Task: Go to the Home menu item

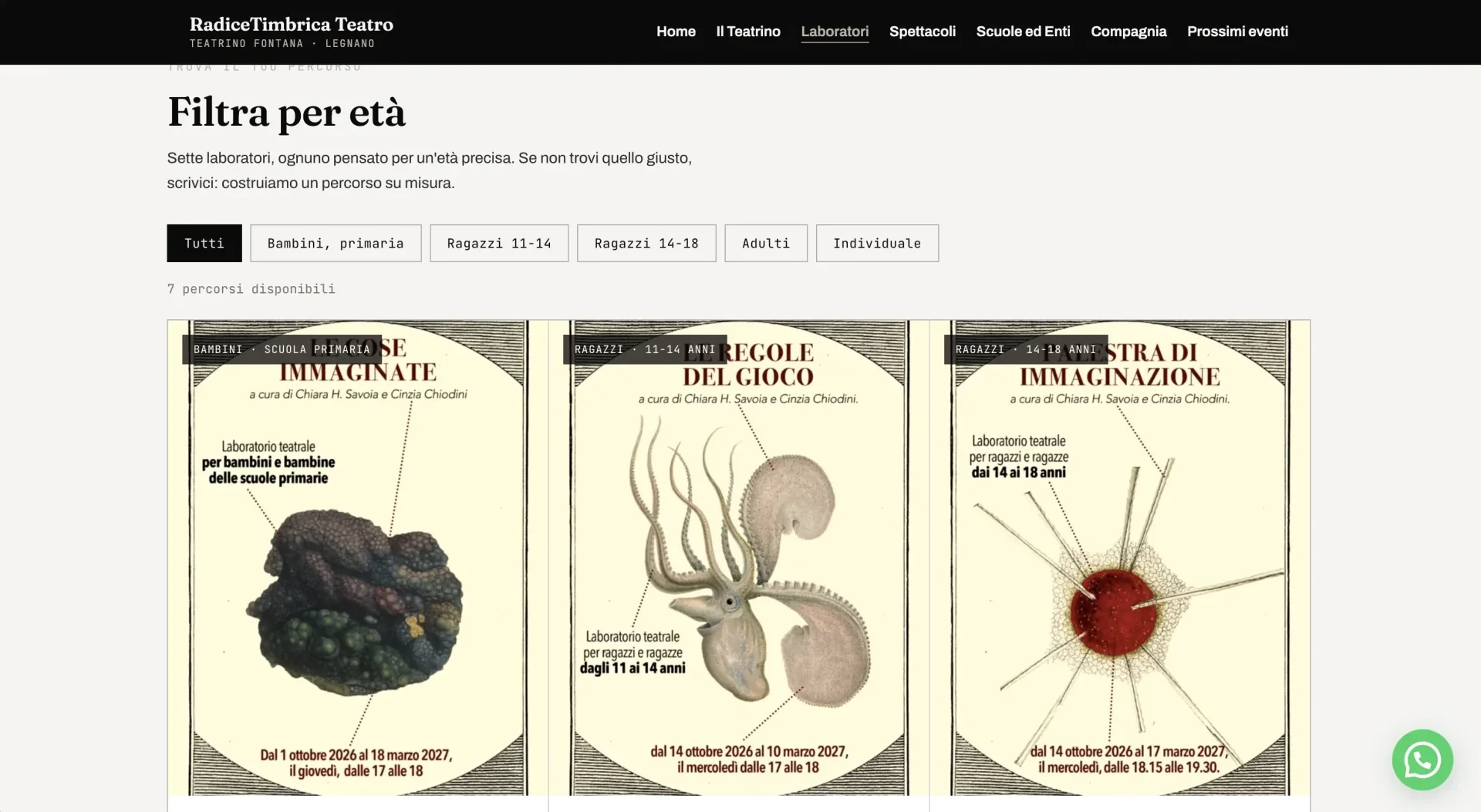Action: pyautogui.click(x=676, y=32)
